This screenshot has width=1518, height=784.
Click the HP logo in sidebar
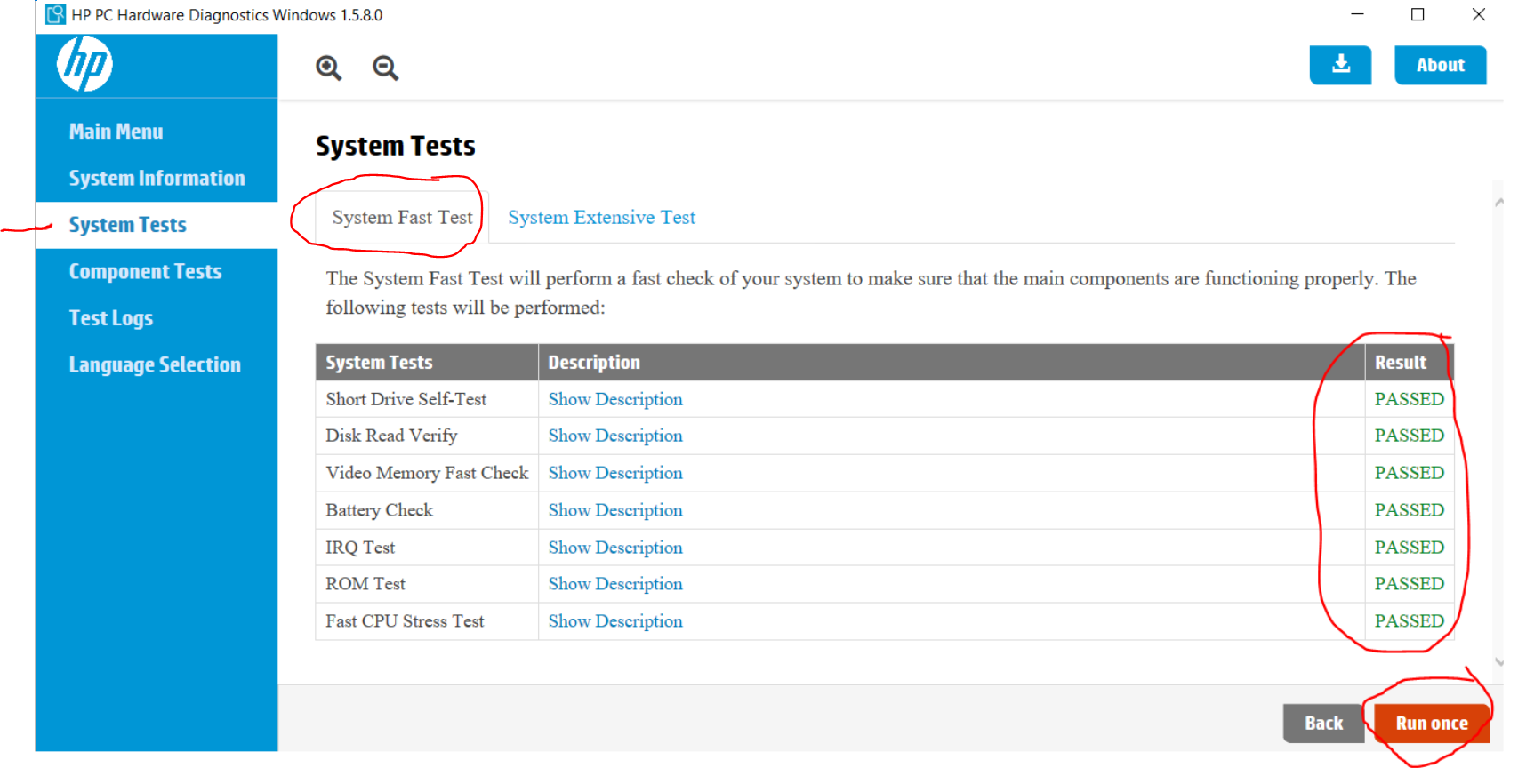click(84, 64)
